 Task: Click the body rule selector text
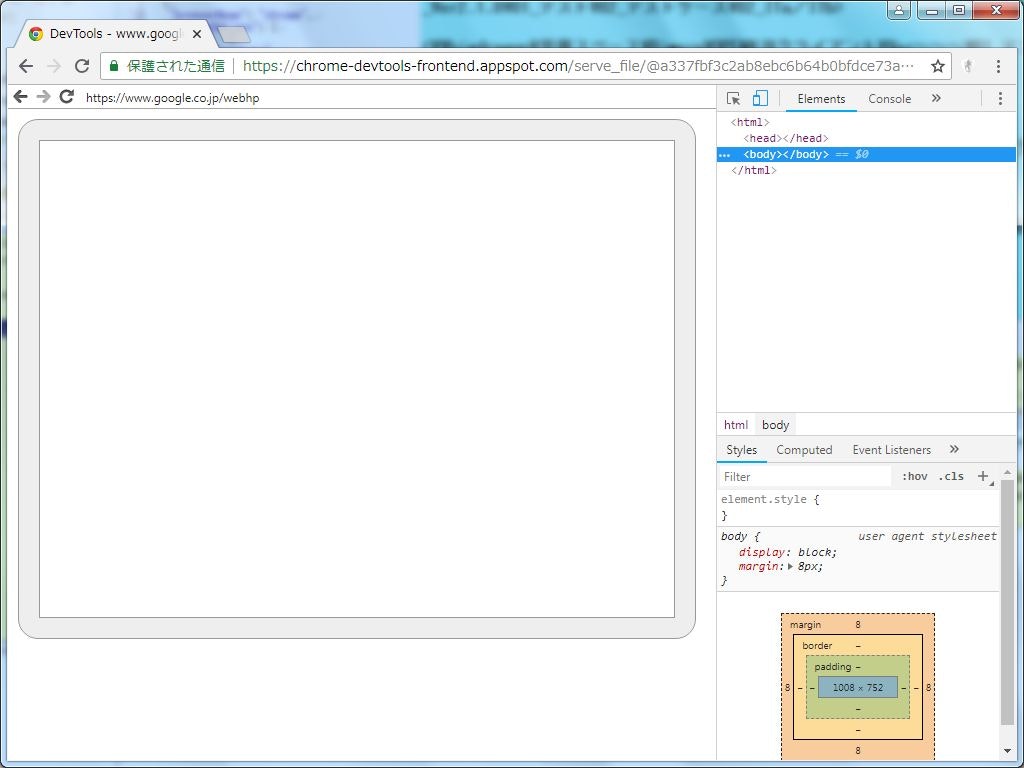pyautogui.click(x=733, y=536)
